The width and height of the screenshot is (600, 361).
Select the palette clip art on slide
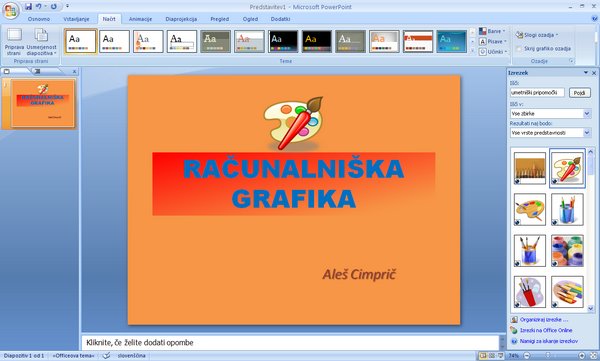(x=293, y=123)
